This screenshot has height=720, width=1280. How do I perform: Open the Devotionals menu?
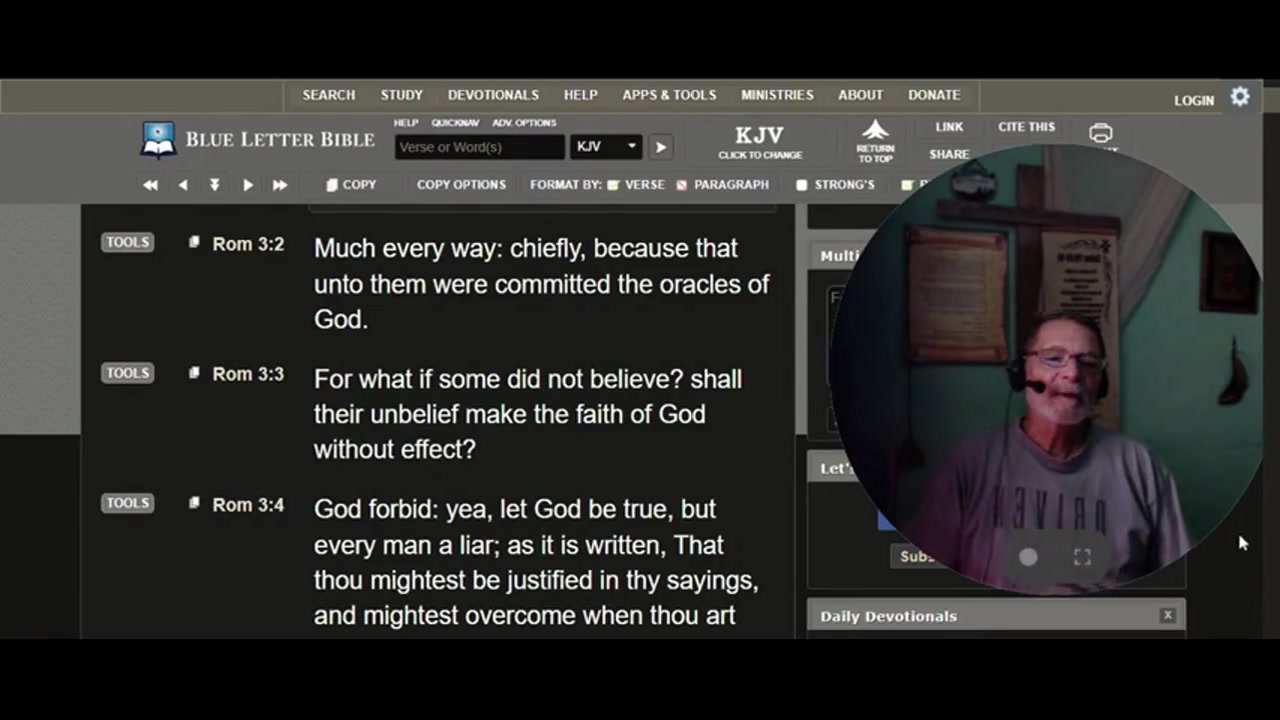pyautogui.click(x=493, y=95)
